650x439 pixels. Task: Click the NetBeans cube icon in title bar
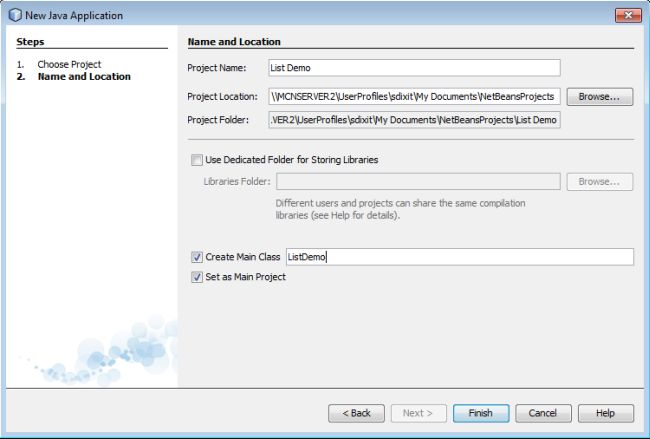[15, 15]
